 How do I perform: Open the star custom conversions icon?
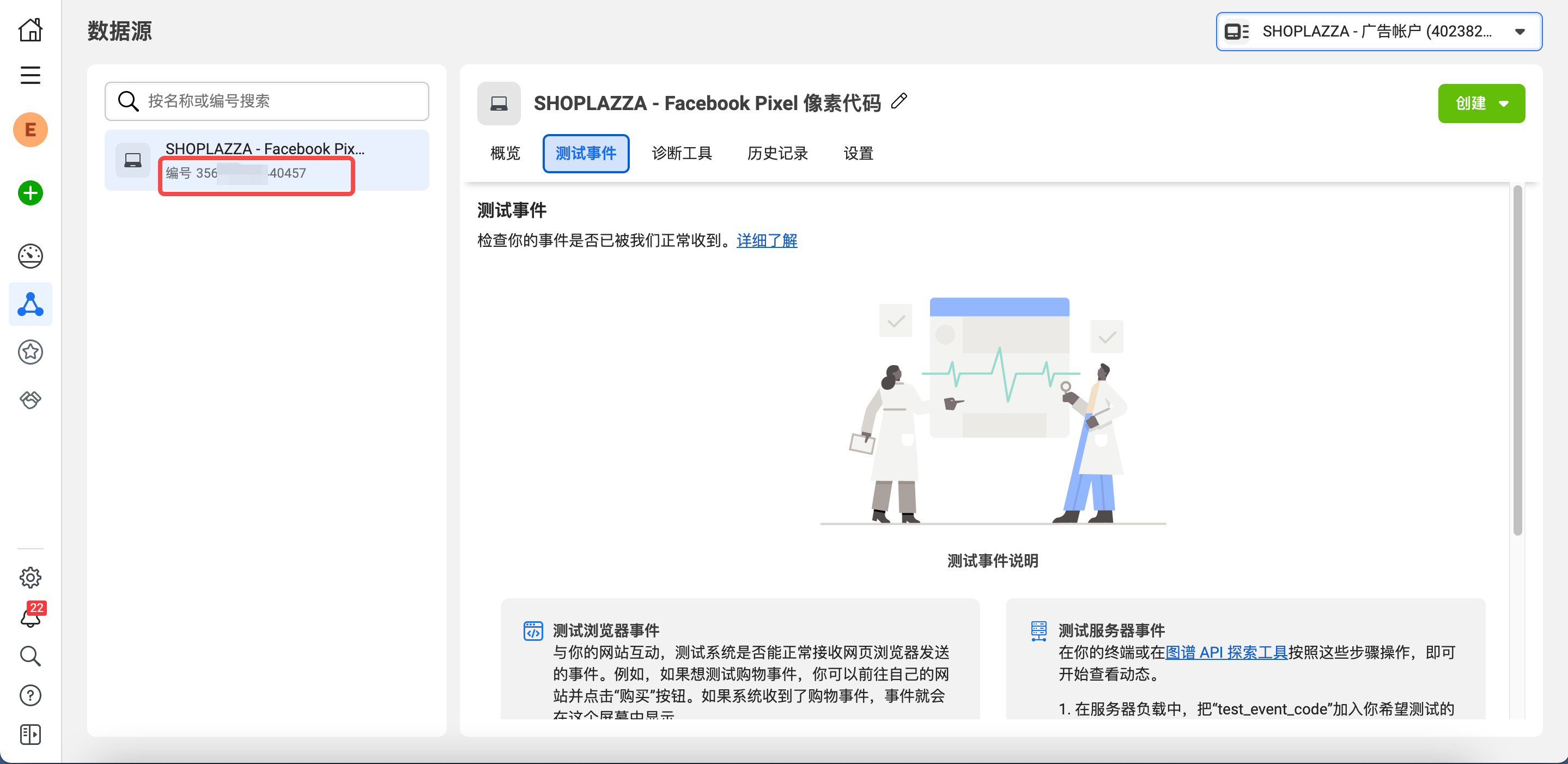point(31,352)
